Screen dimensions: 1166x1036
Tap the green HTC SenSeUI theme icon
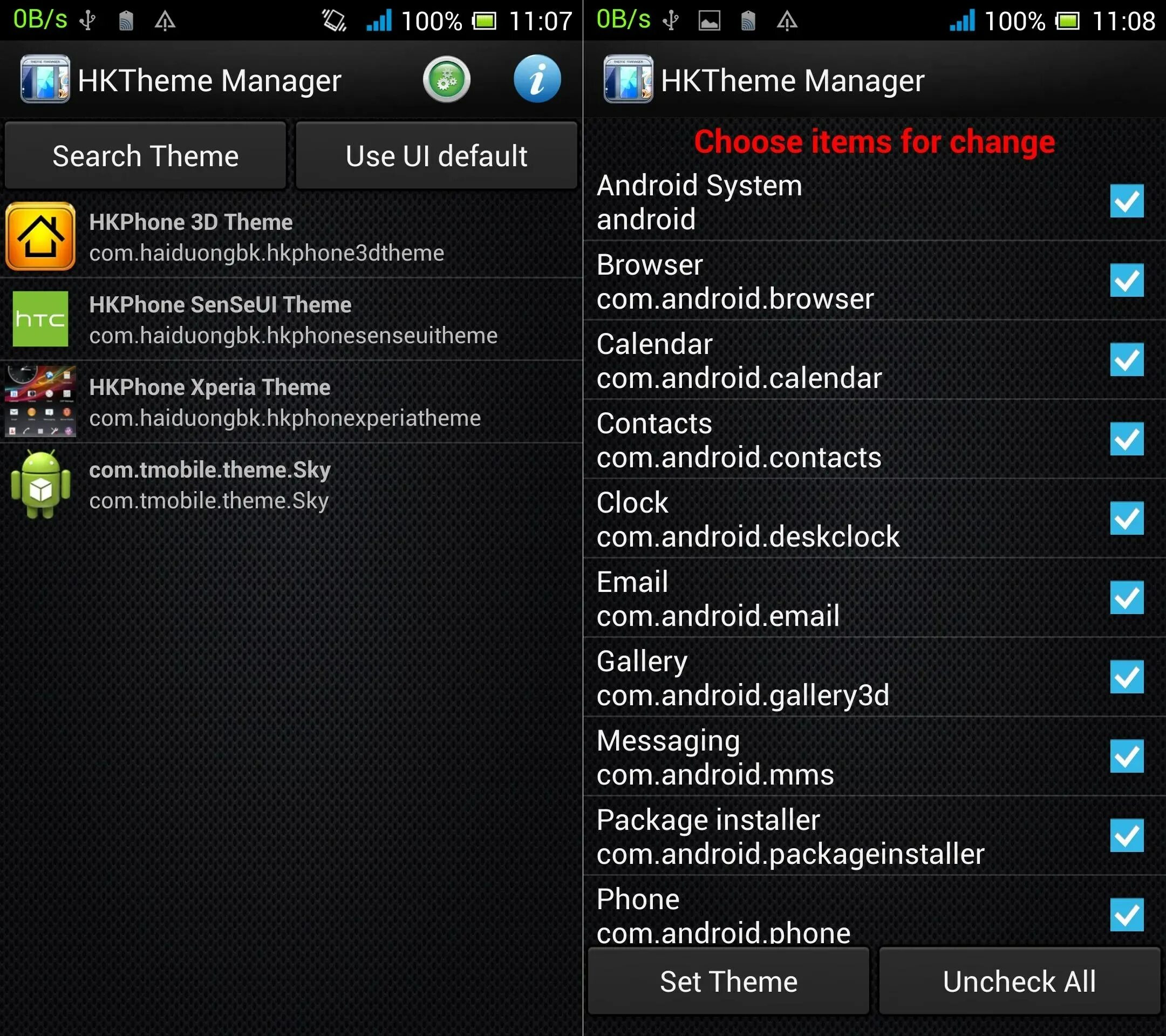click(40, 319)
